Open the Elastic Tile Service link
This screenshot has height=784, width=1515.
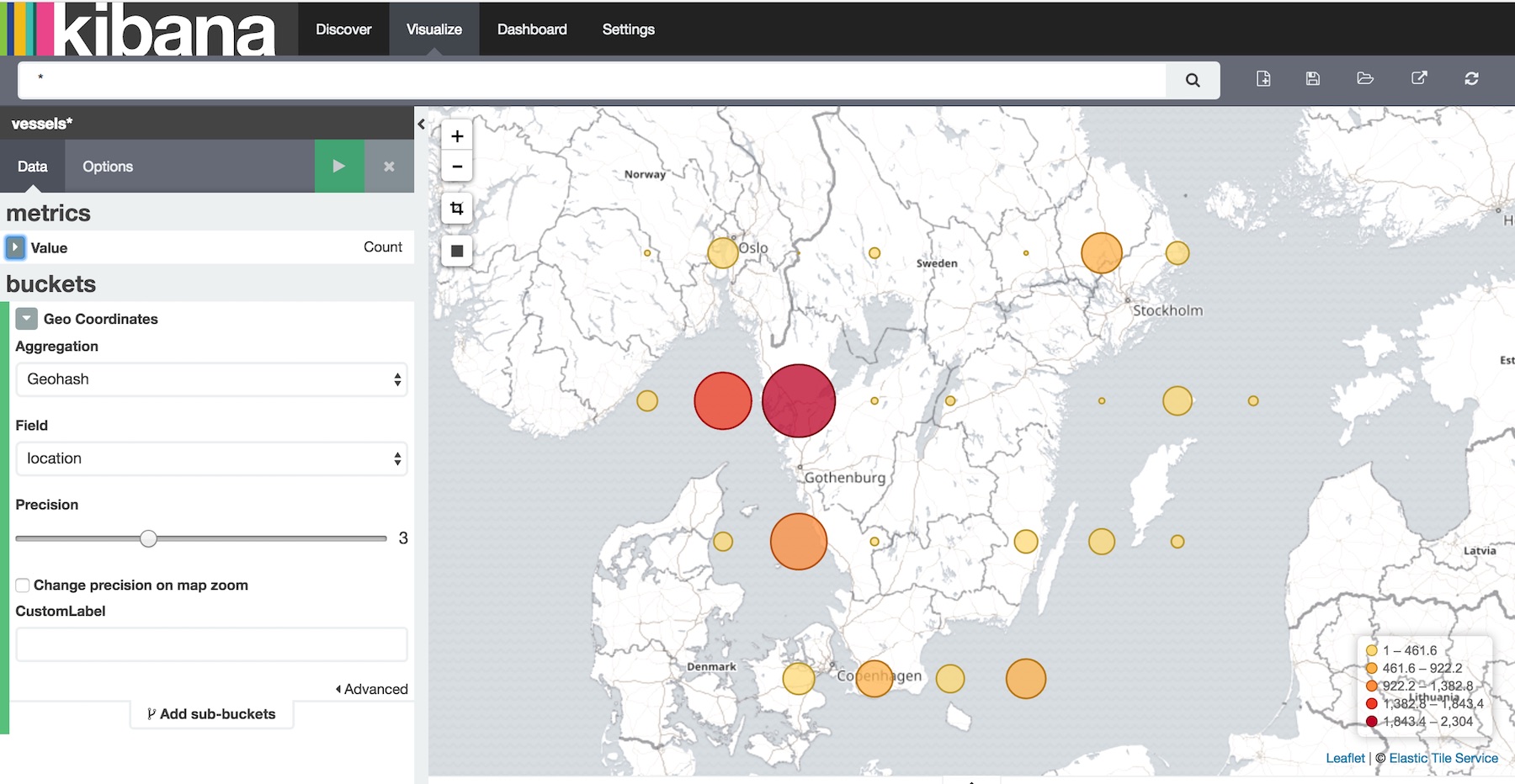coord(1443,758)
